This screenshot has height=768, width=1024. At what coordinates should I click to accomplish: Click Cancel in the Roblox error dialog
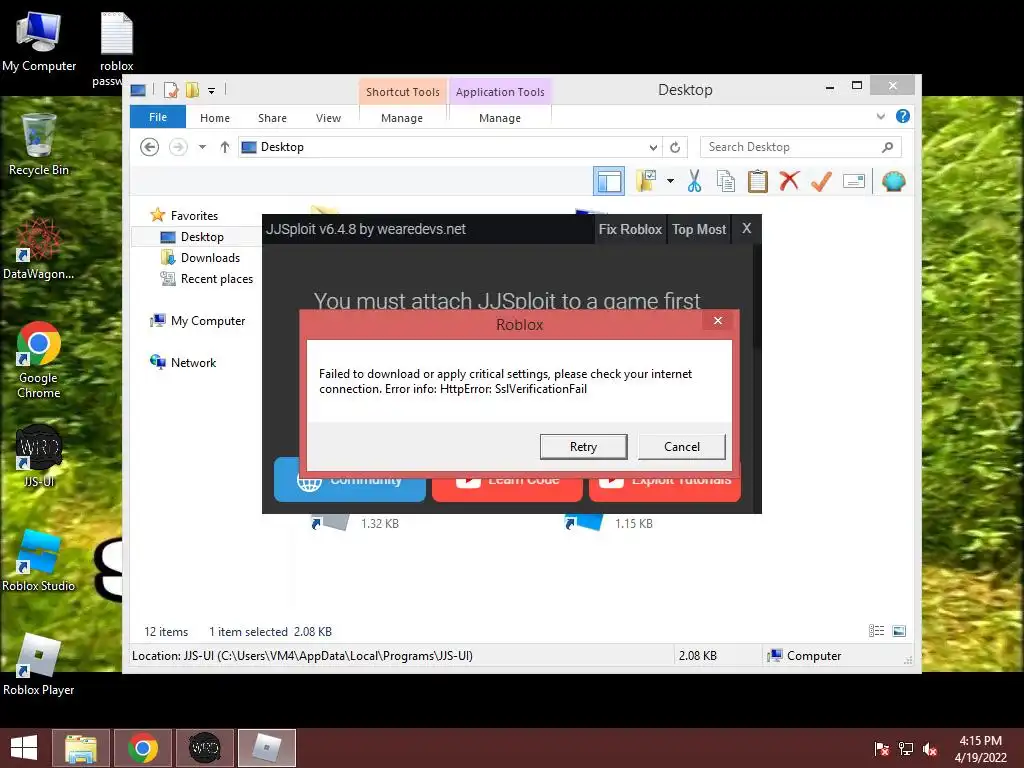(682, 447)
